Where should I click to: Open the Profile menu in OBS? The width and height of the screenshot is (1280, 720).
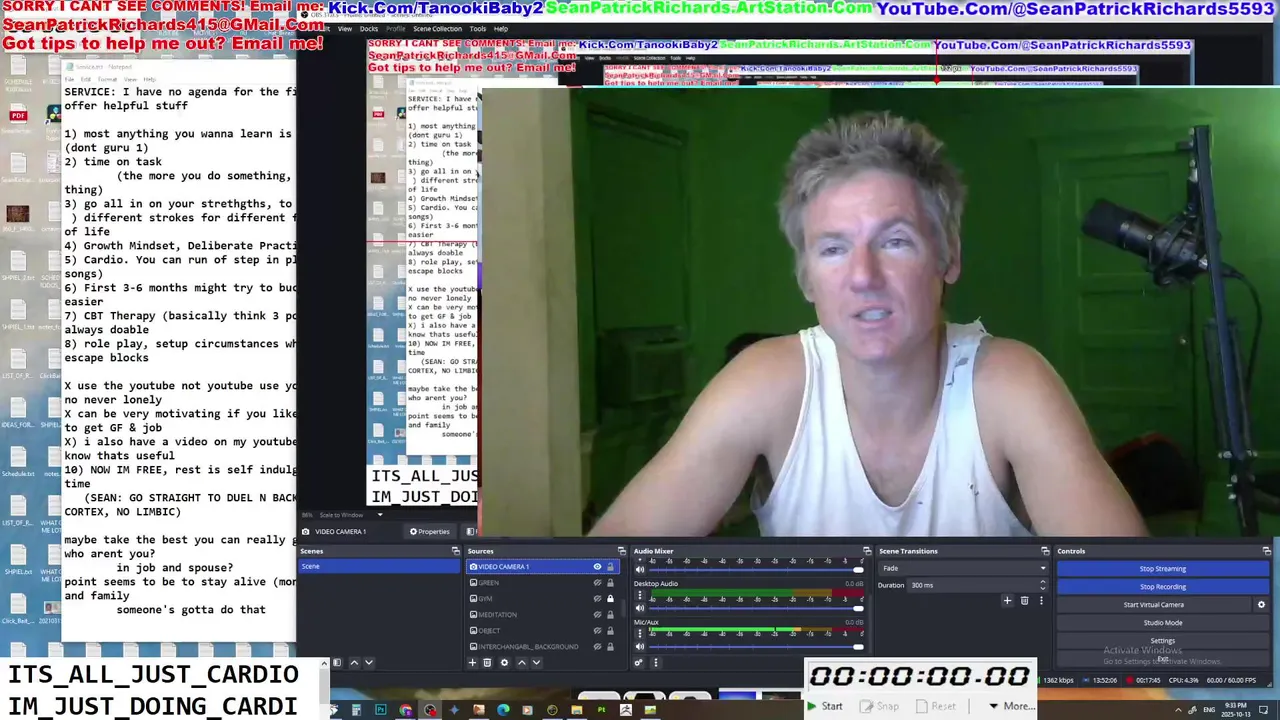pyautogui.click(x=396, y=29)
